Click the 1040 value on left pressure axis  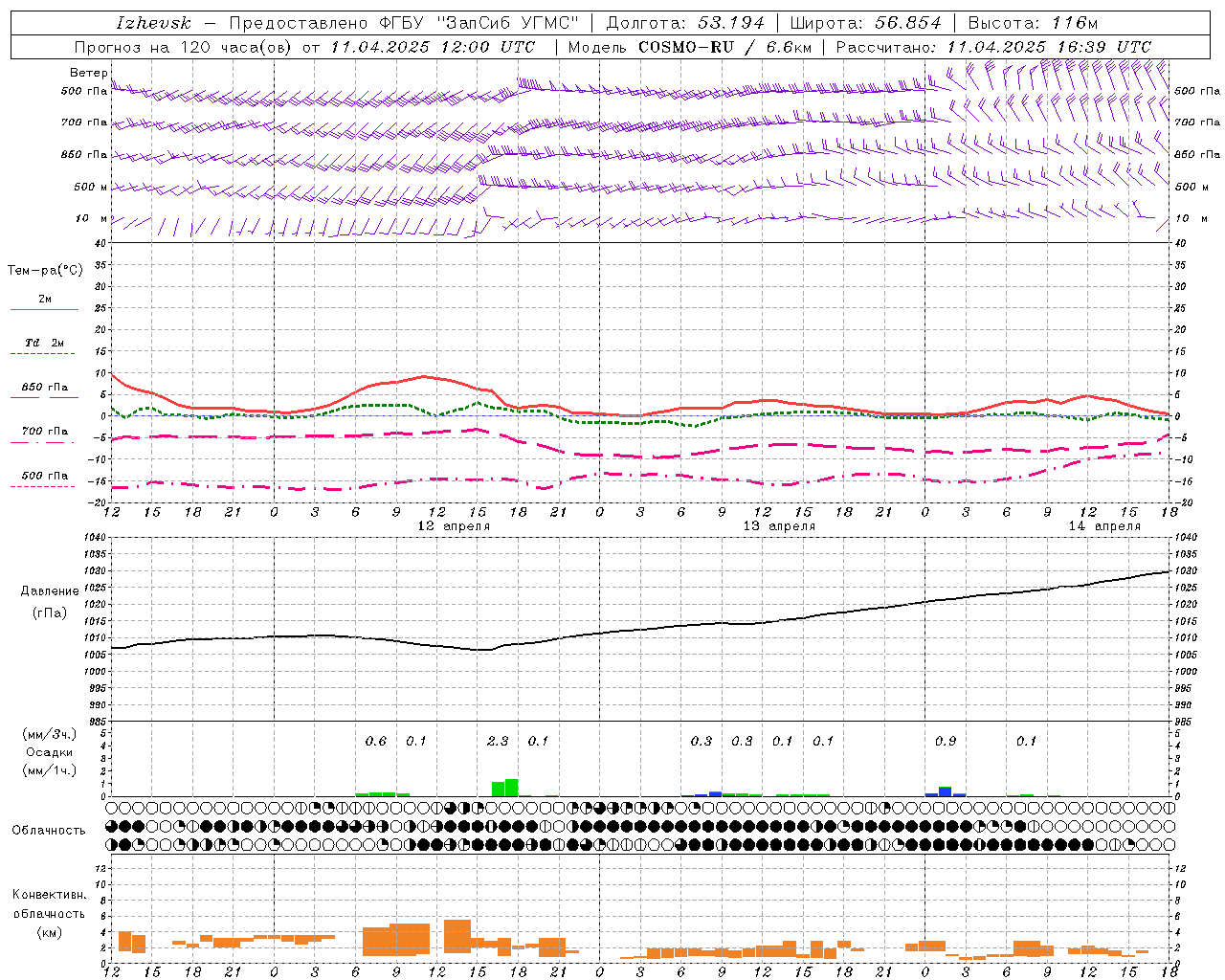tap(94, 537)
